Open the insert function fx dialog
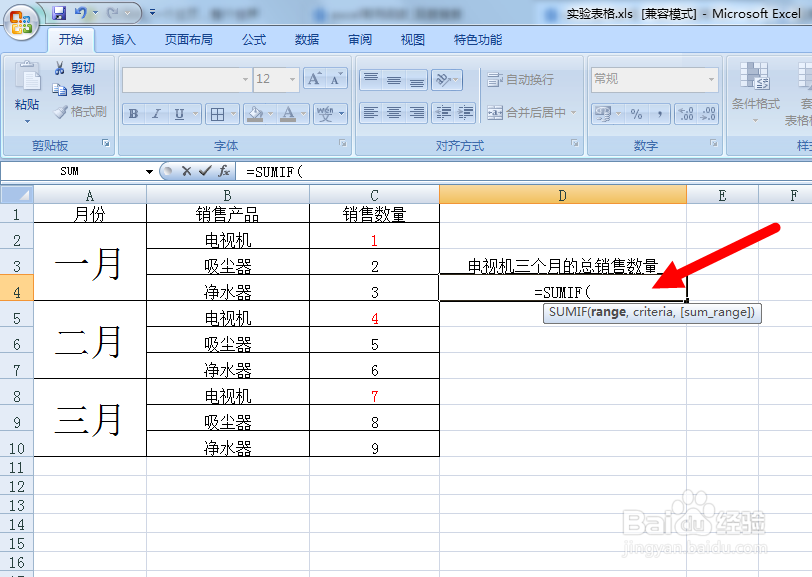 pos(224,171)
